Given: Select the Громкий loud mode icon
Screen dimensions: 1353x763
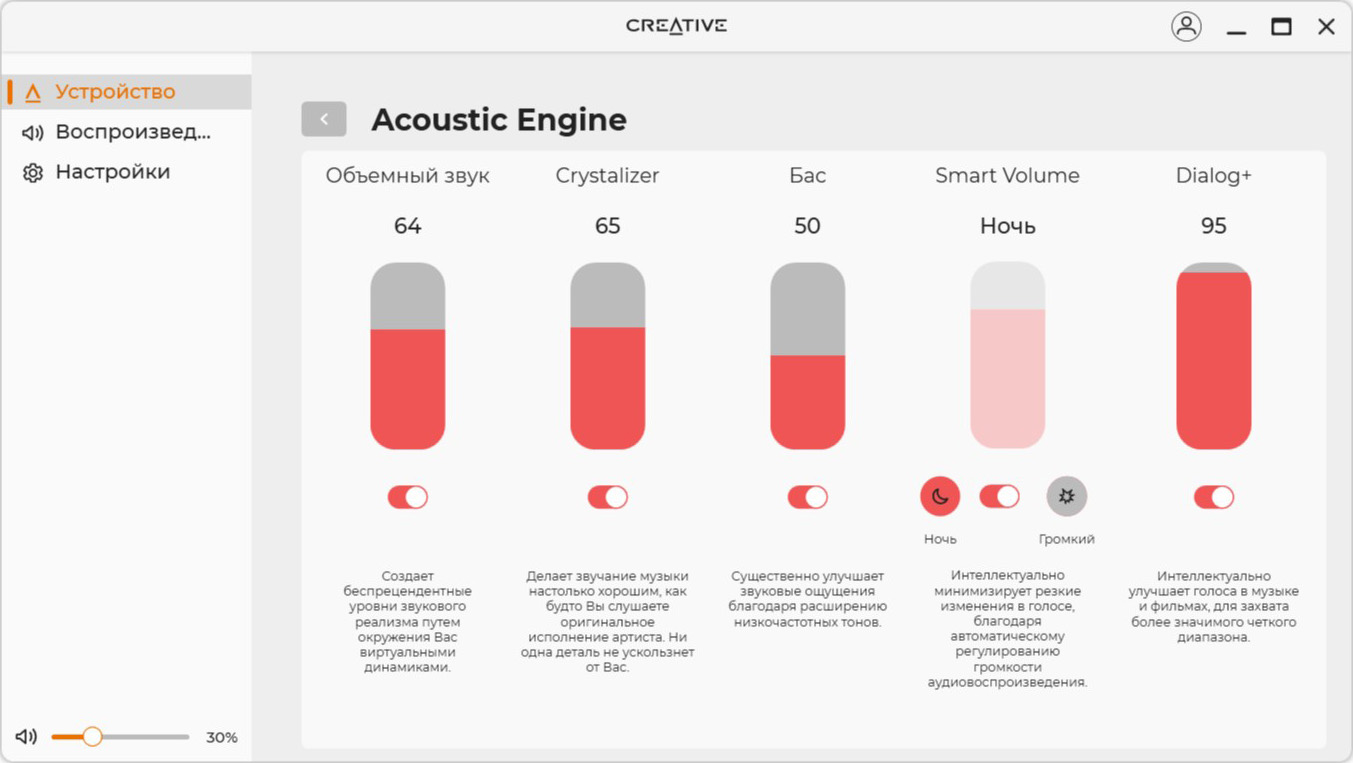Looking at the screenshot, I should point(1067,496).
